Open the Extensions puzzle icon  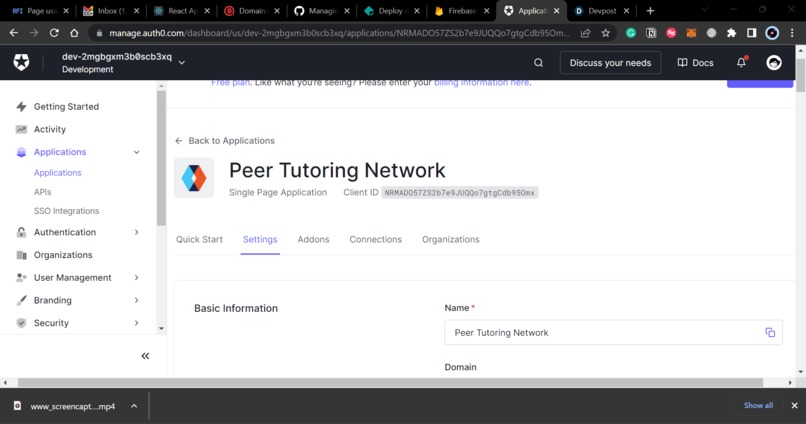pyautogui.click(x=731, y=33)
